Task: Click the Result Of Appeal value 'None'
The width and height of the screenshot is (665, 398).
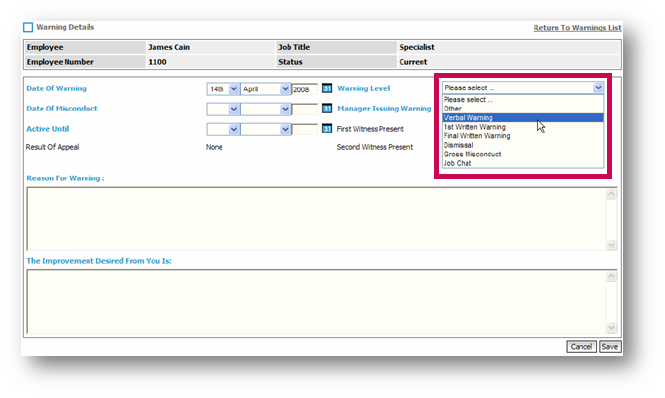Action: [x=214, y=147]
